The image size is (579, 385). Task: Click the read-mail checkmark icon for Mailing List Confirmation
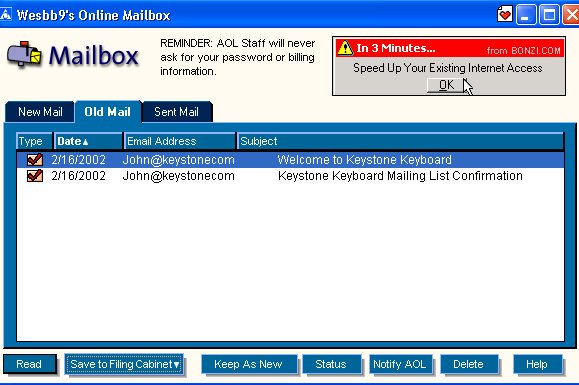click(x=35, y=176)
